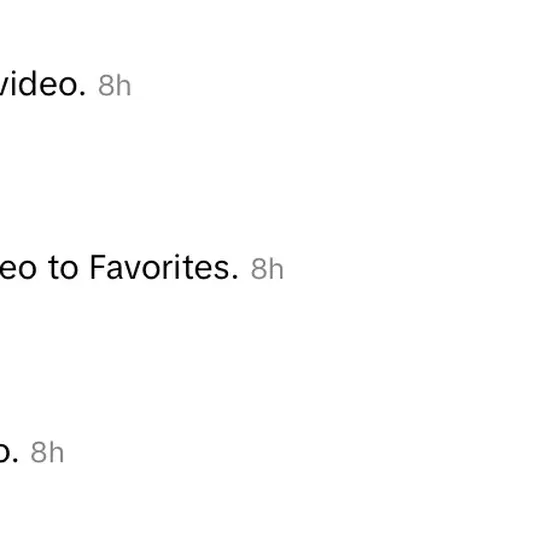Click the period after "video"
560x560 pixels.
click(x=82, y=94)
